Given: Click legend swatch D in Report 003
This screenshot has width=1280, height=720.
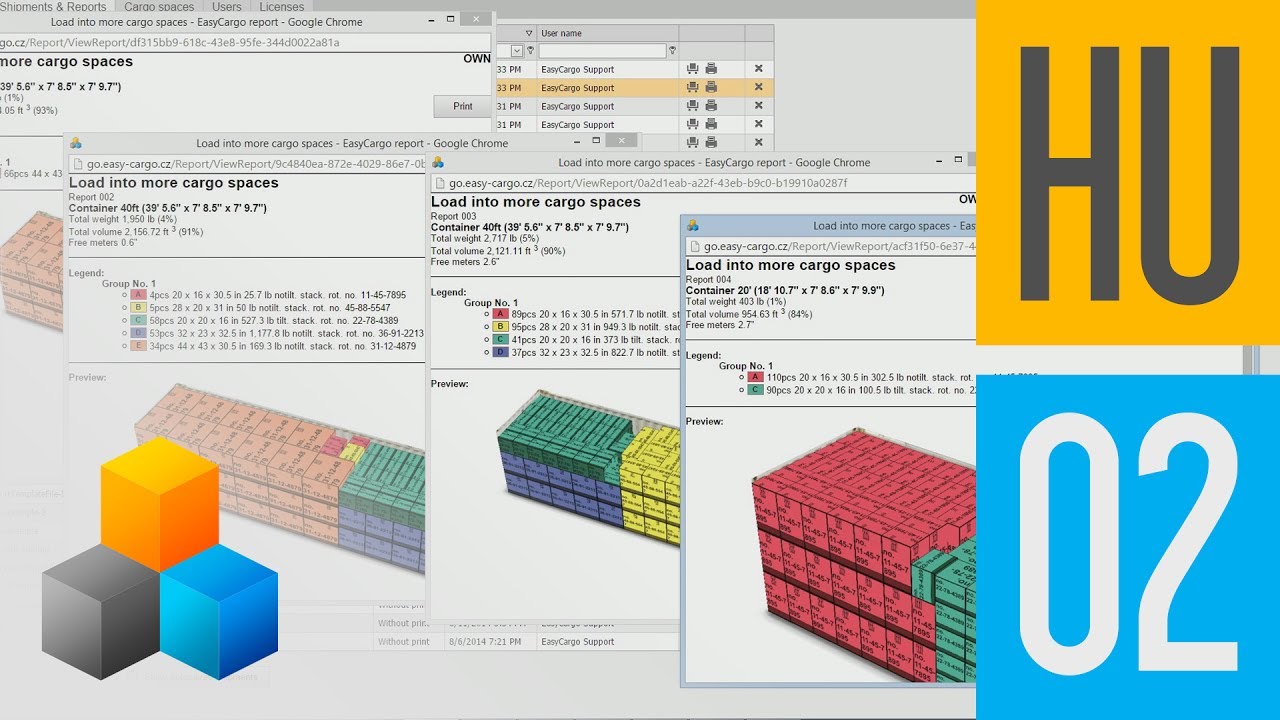Looking at the screenshot, I should [501, 353].
